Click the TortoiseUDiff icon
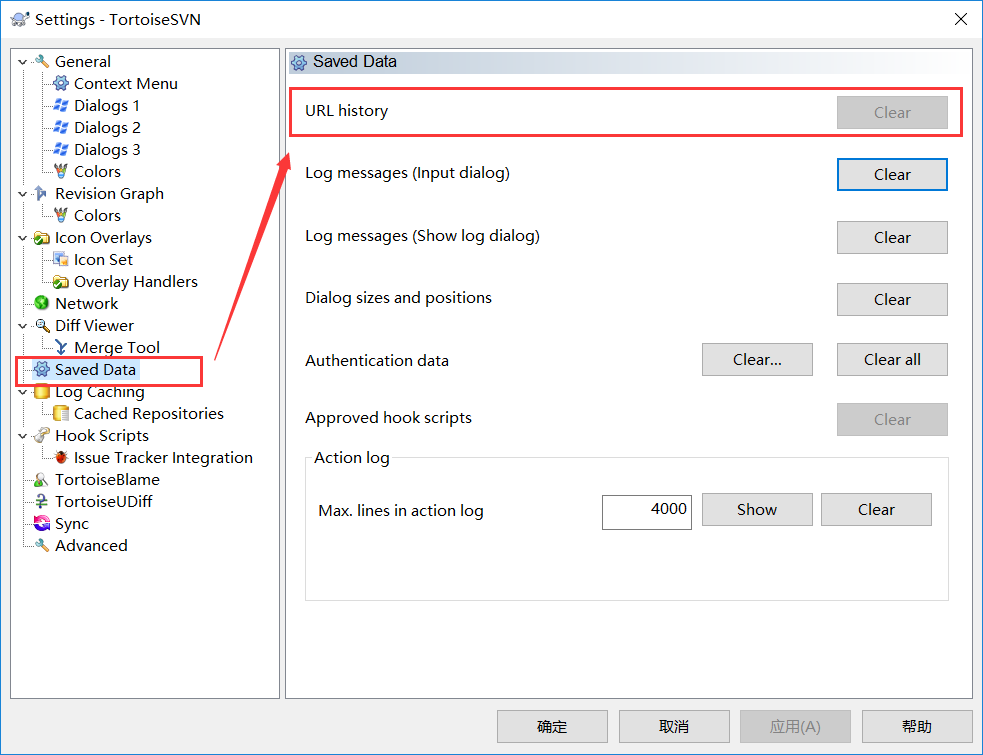Screen dimensions: 983x755 point(41,502)
